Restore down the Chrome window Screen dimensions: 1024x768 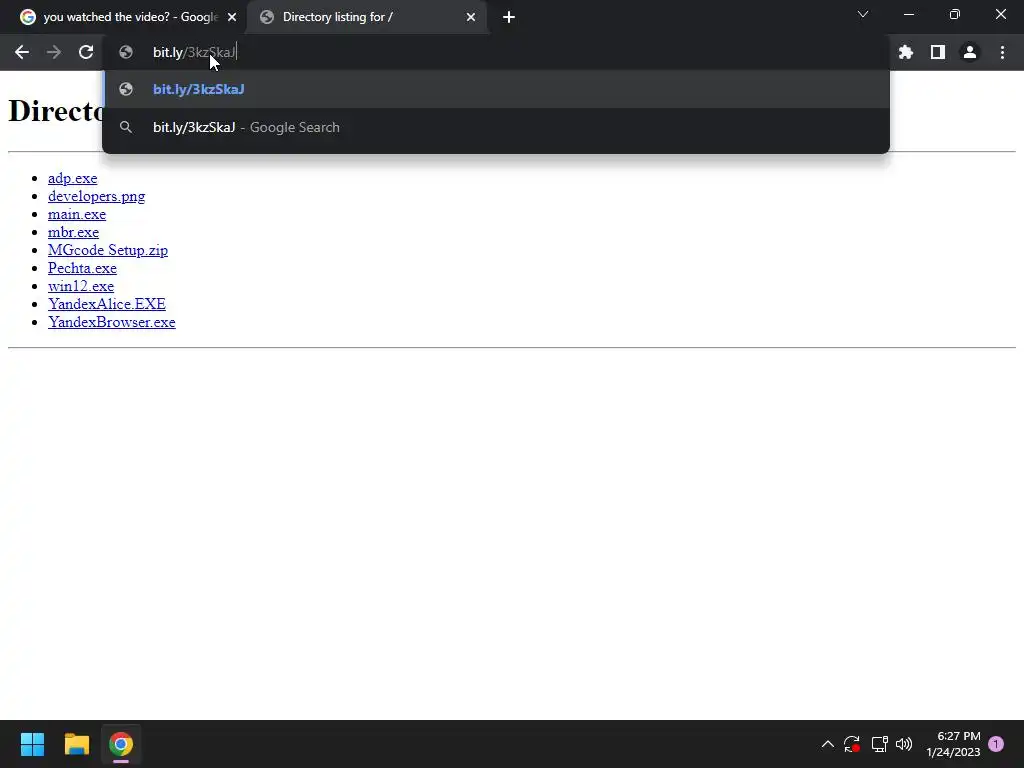click(x=955, y=14)
